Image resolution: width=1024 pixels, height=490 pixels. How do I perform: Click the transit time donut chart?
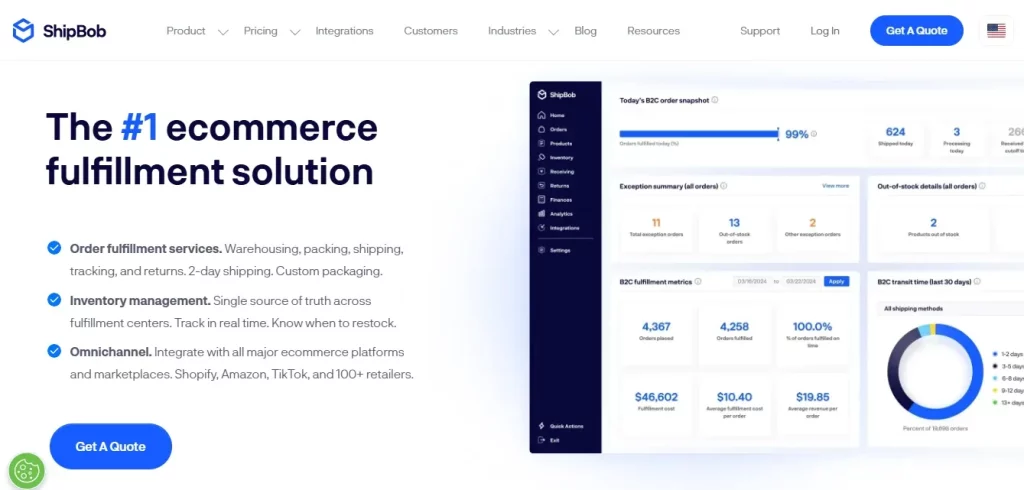935,371
